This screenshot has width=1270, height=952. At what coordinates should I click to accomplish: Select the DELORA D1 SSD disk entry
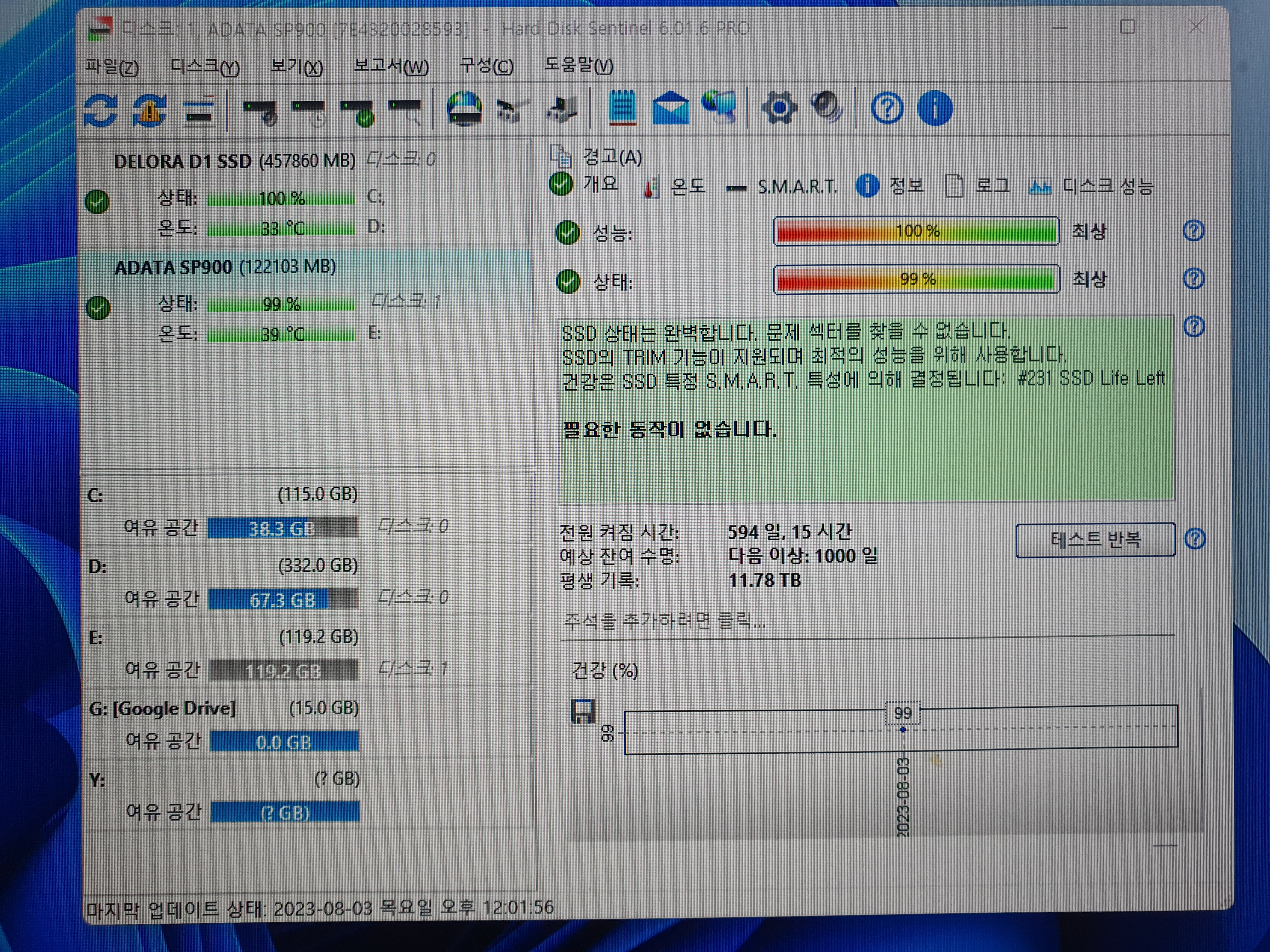306,193
